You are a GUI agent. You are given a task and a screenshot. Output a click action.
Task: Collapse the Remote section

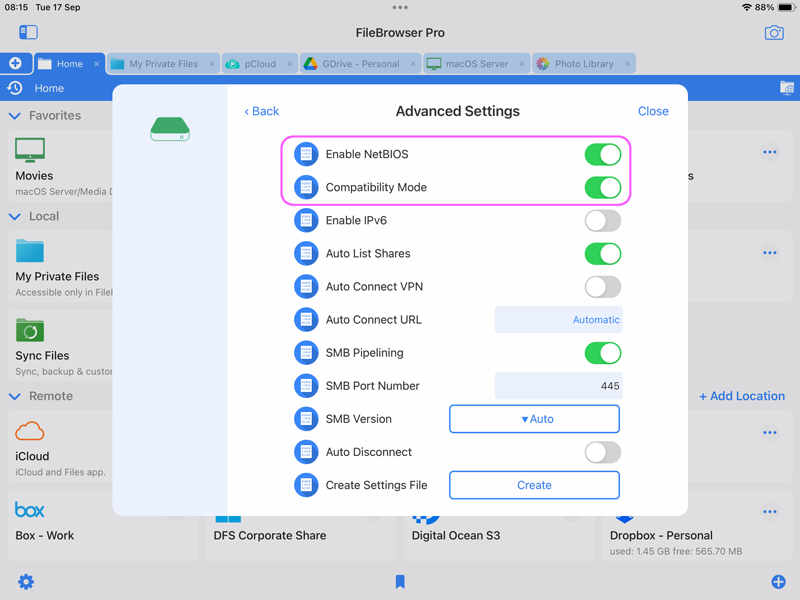click(x=15, y=396)
